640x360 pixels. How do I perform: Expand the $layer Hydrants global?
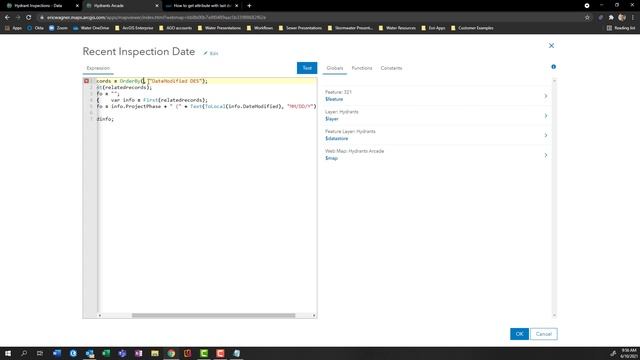coord(546,116)
